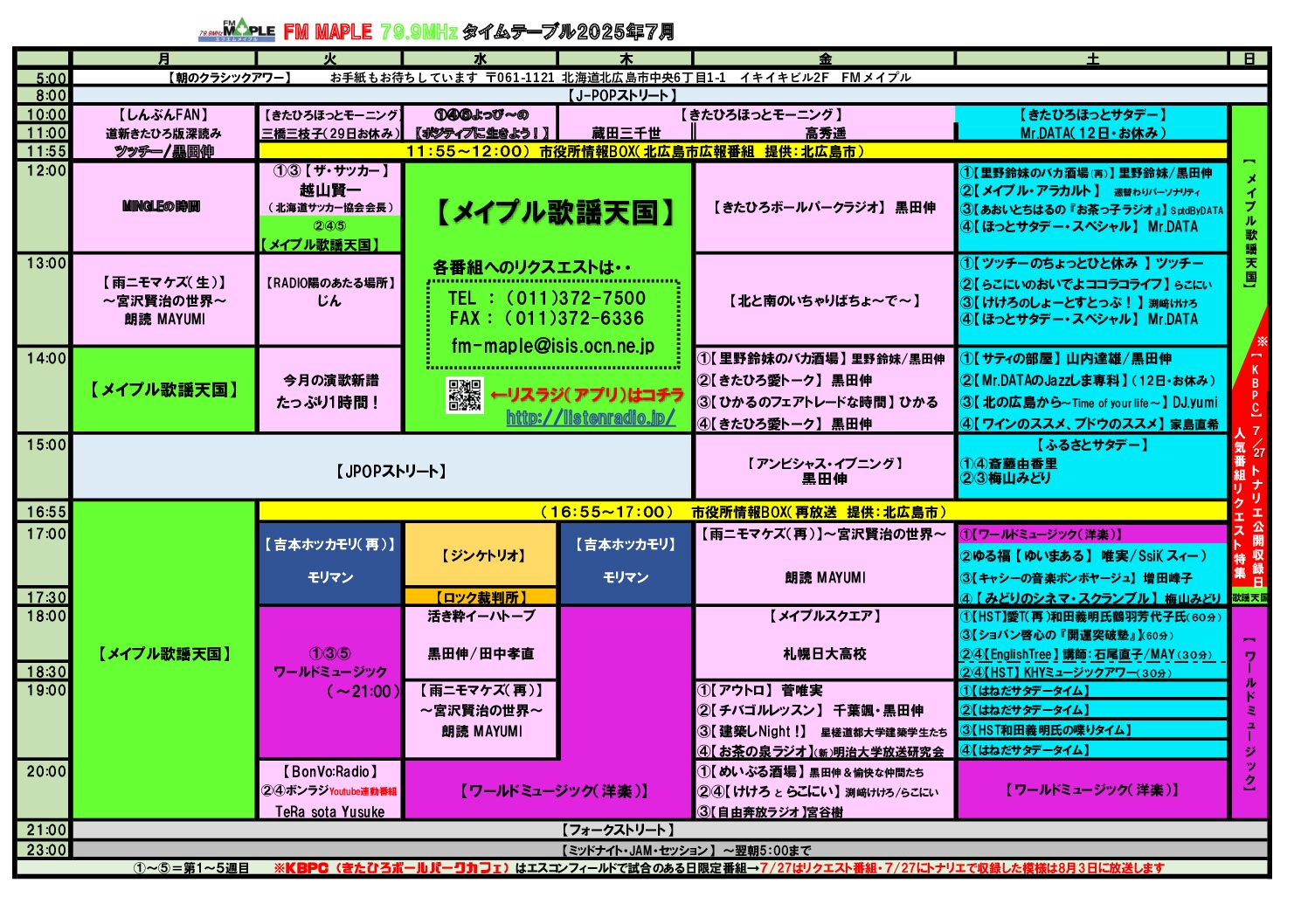Click the ザ・サッカー 越山賢一 cell
1308x924 pixels.
point(329,190)
